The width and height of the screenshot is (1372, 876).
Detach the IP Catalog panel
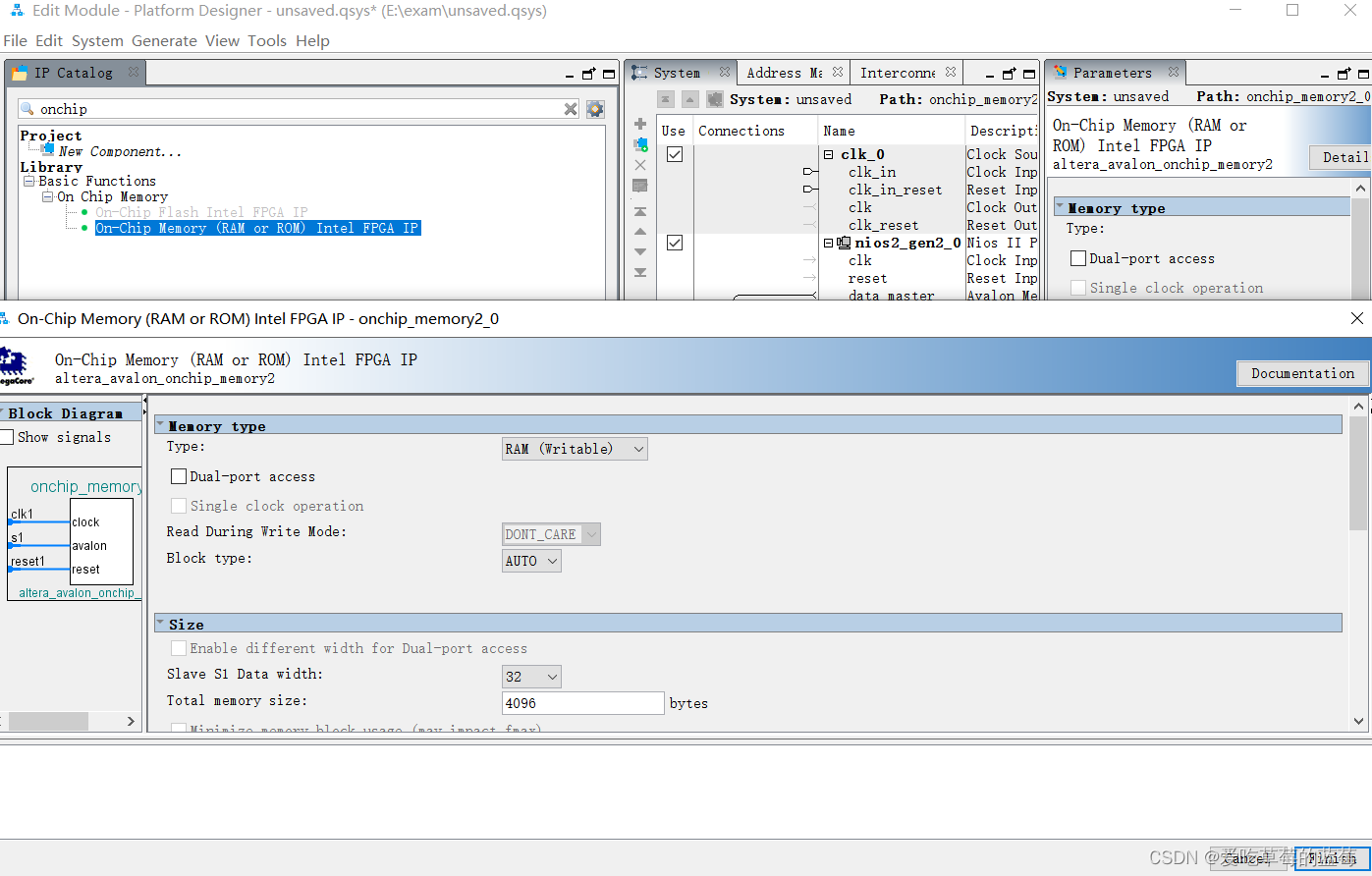click(588, 74)
